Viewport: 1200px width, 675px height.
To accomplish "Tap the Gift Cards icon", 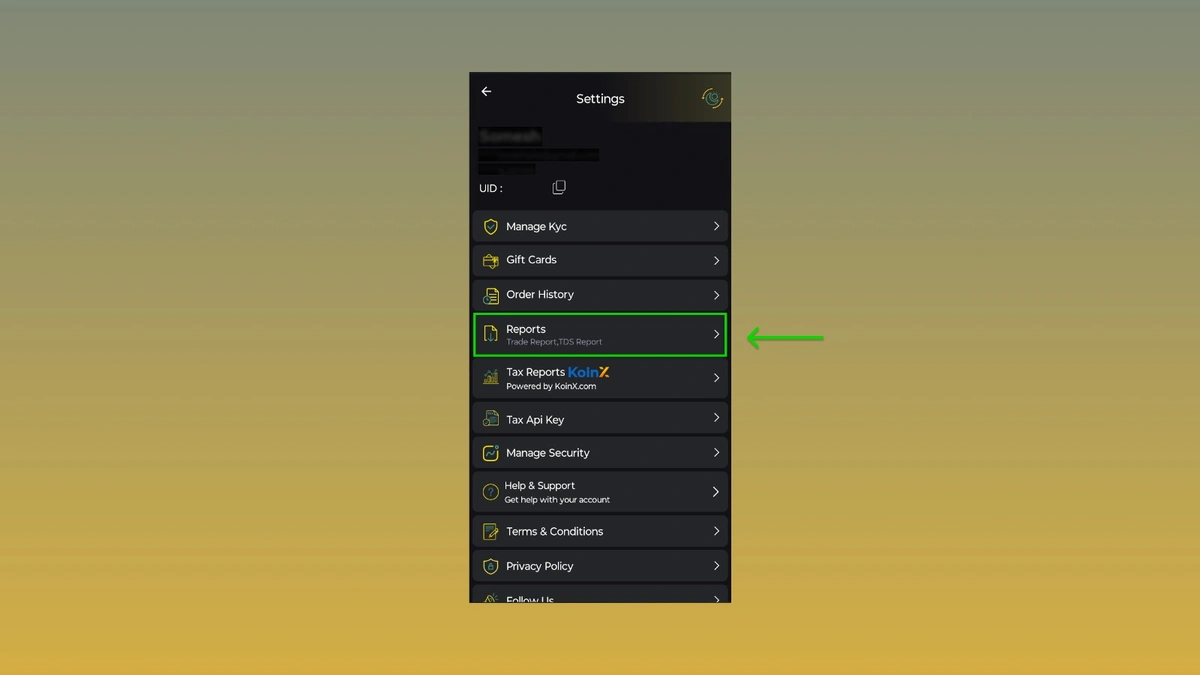I will pyautogui.click(x=491, y=260).
